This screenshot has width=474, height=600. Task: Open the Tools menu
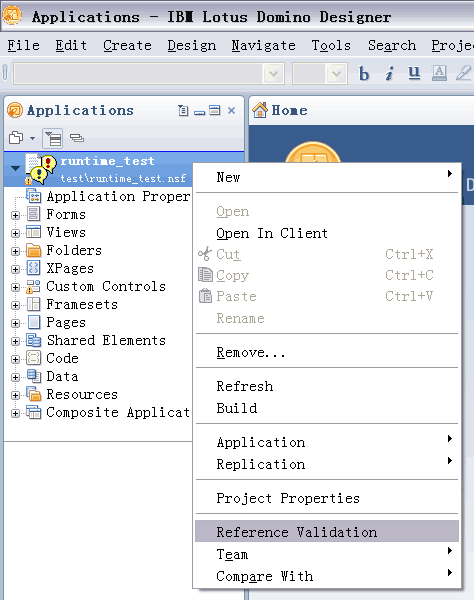331,46
